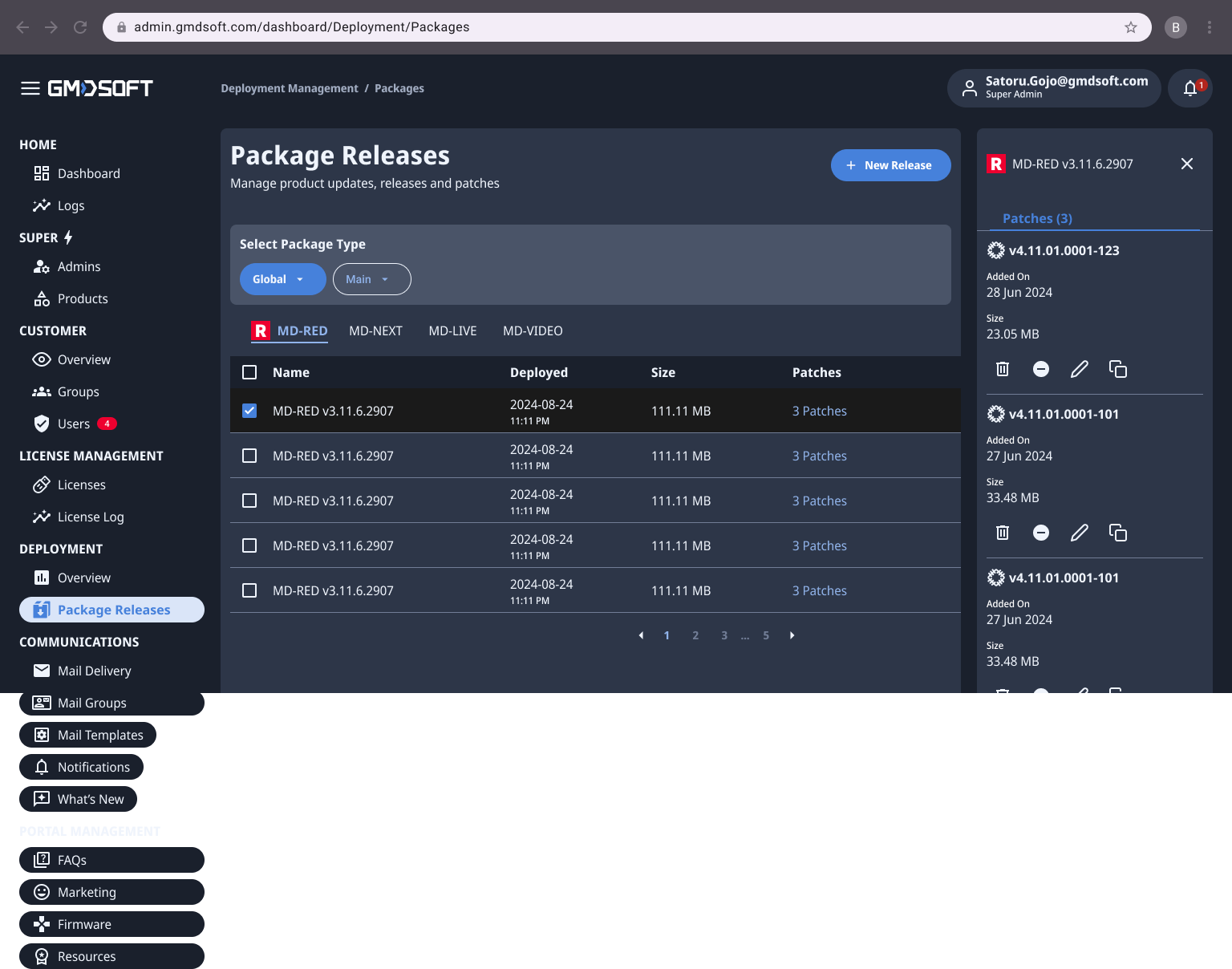Uncheck the first MD-RED v3.11.6.2907 row

tap(249, 411)
